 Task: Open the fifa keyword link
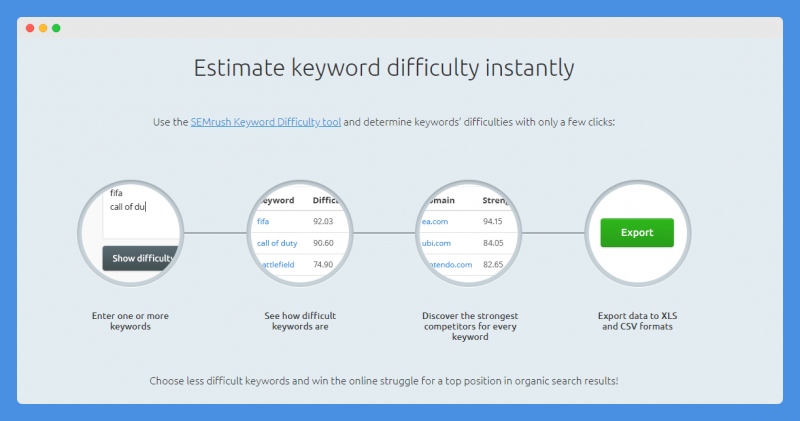point(263,221)
